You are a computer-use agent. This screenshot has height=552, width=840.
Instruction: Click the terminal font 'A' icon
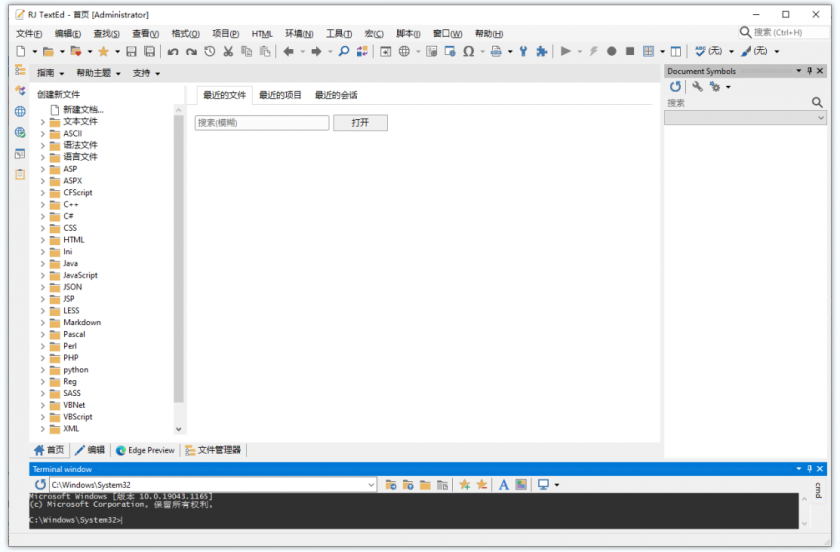tap(504, 484)
